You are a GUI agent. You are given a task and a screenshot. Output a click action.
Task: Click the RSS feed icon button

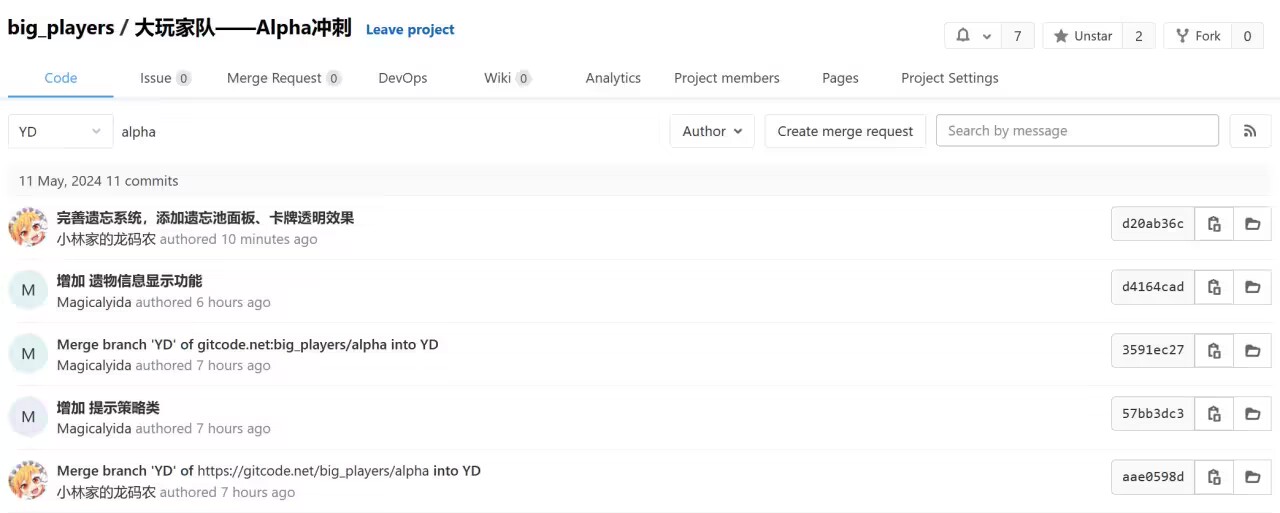(1250, 131)
